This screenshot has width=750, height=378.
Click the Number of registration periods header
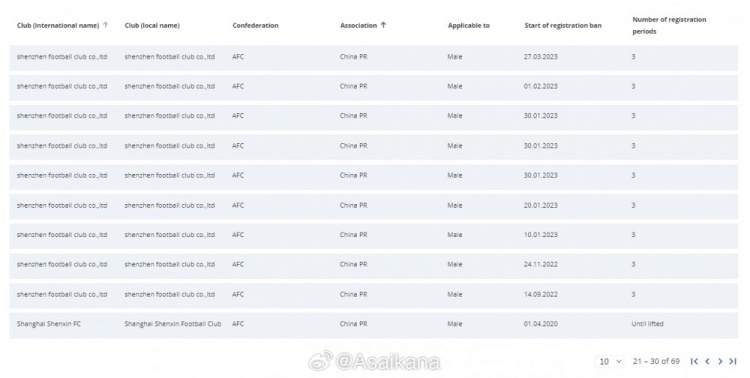tap(669, 25)
